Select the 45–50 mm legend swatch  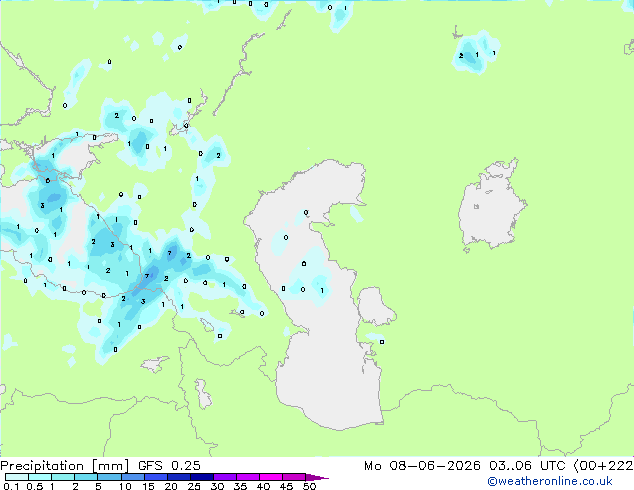(x=294, y=477)
